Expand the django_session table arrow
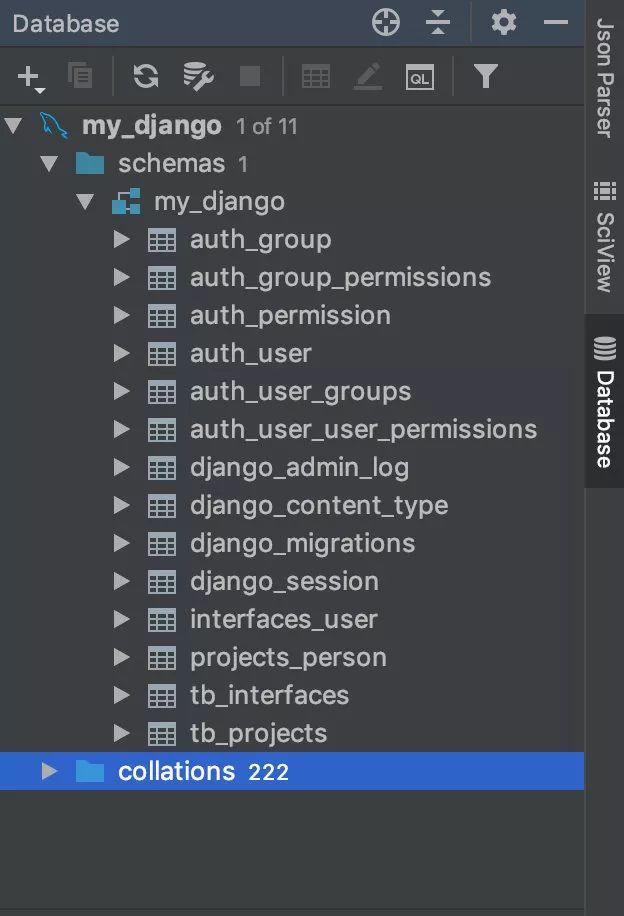Screen dimensions: 624x916 point(122,582)
